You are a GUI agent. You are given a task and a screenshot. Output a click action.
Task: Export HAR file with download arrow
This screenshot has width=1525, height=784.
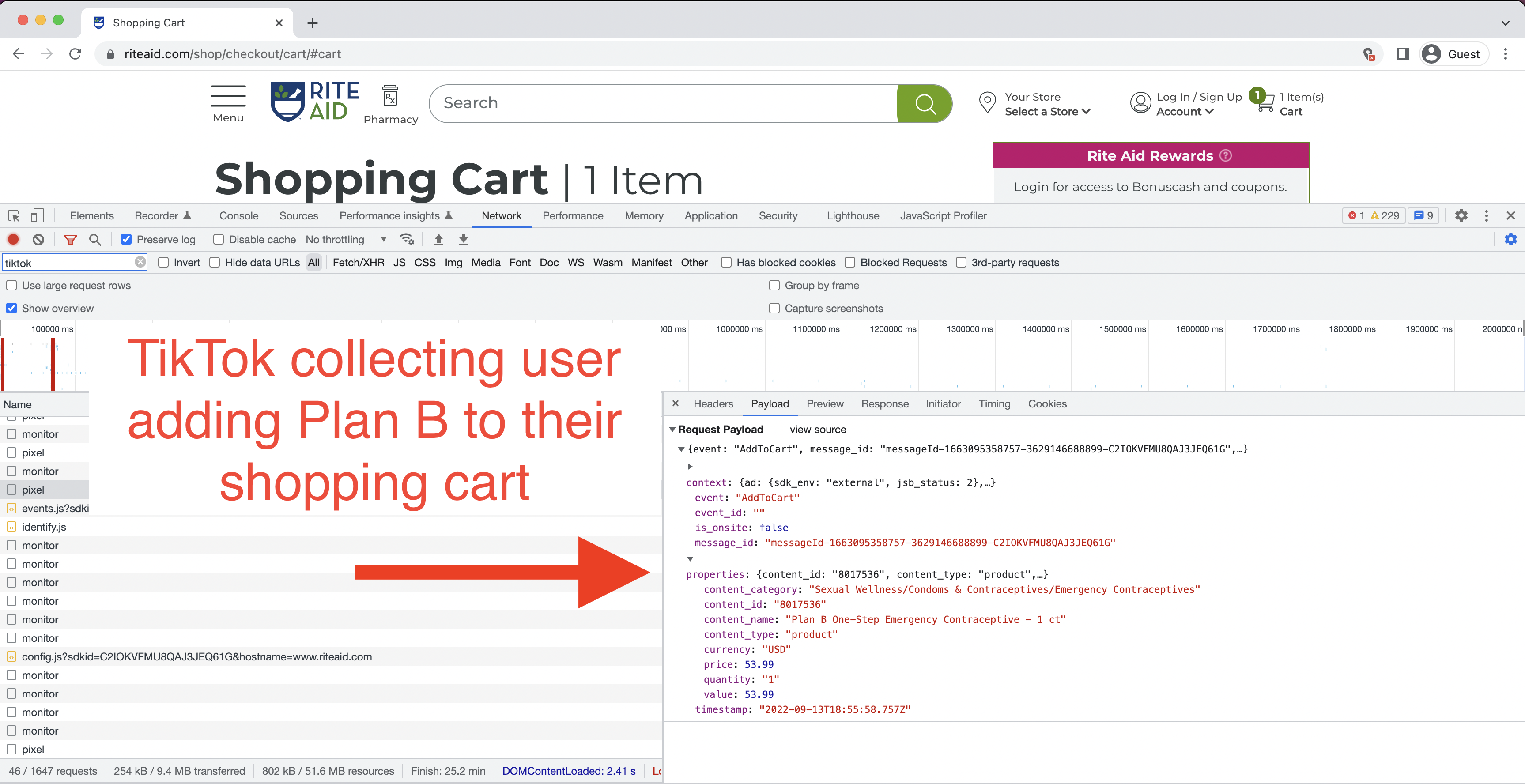tap(464, 239)
